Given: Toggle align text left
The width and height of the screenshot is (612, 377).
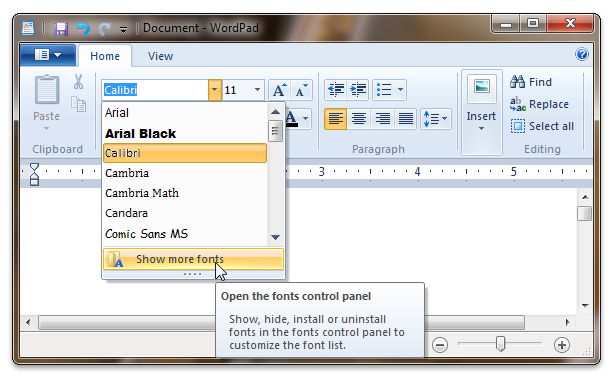Looking at the screenshot, I should point(336,119).
